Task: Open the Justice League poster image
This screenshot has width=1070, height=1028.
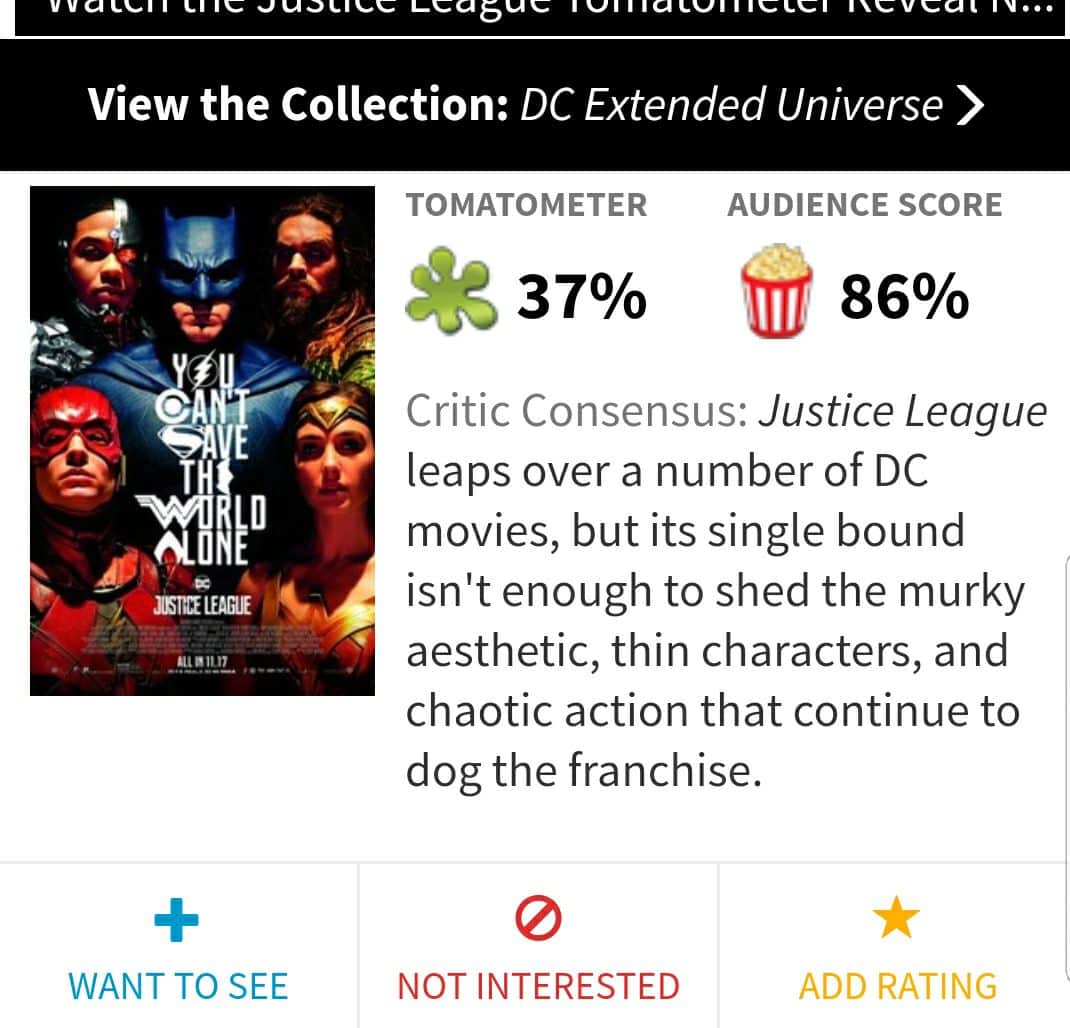Action: point(202,441)
